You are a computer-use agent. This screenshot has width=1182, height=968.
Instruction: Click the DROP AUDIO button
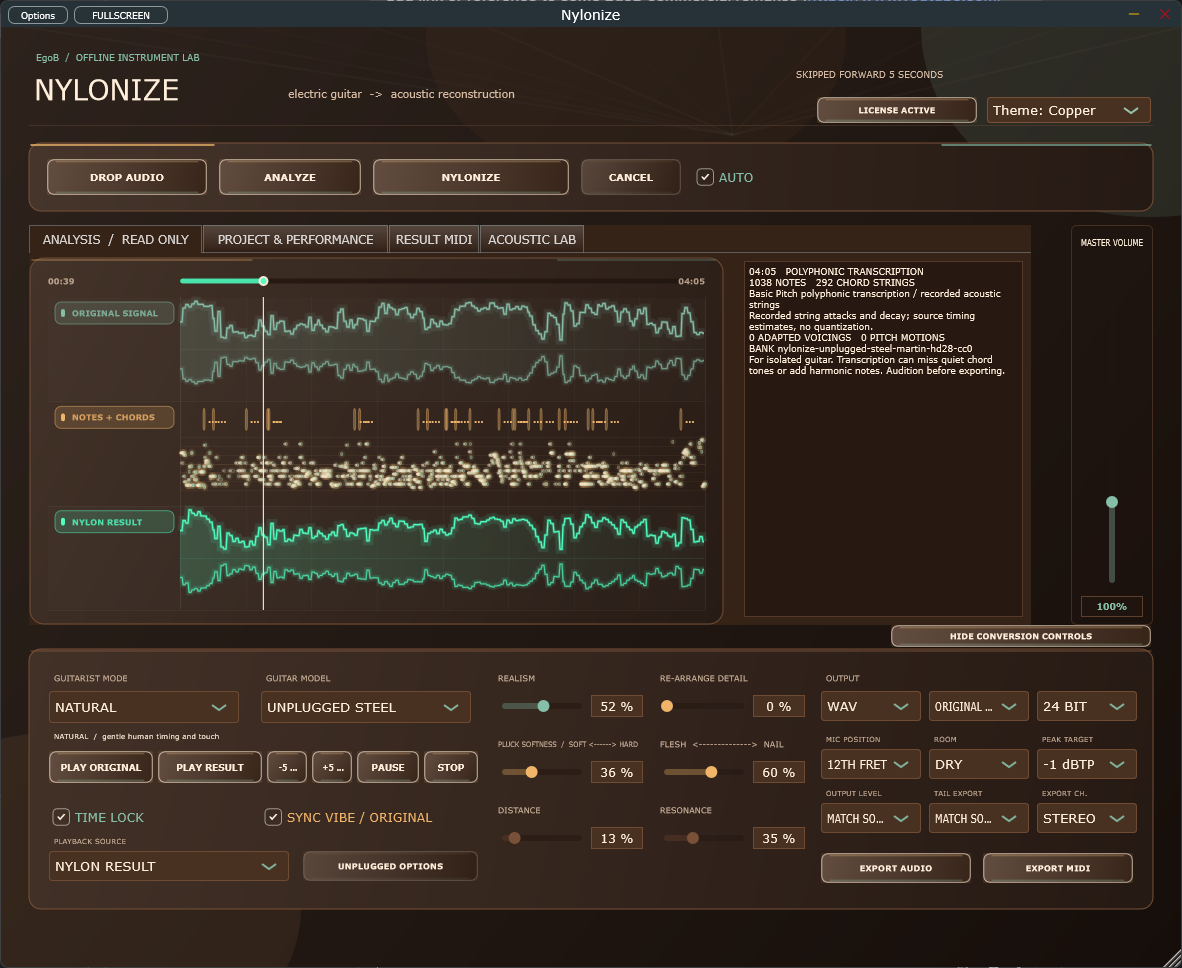point(127,177)
